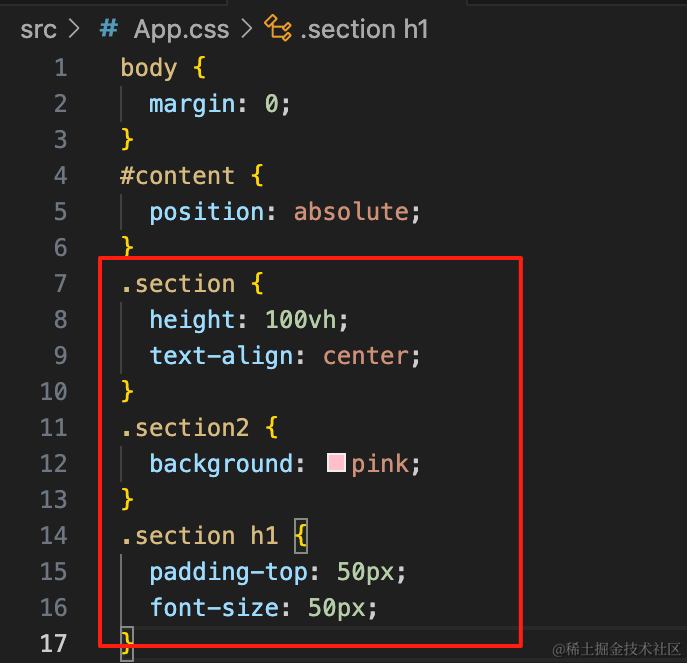Click the closing brace on line 10
This screenshot has width=688, height=664.
pyautogui.click(x=127, y=391)
